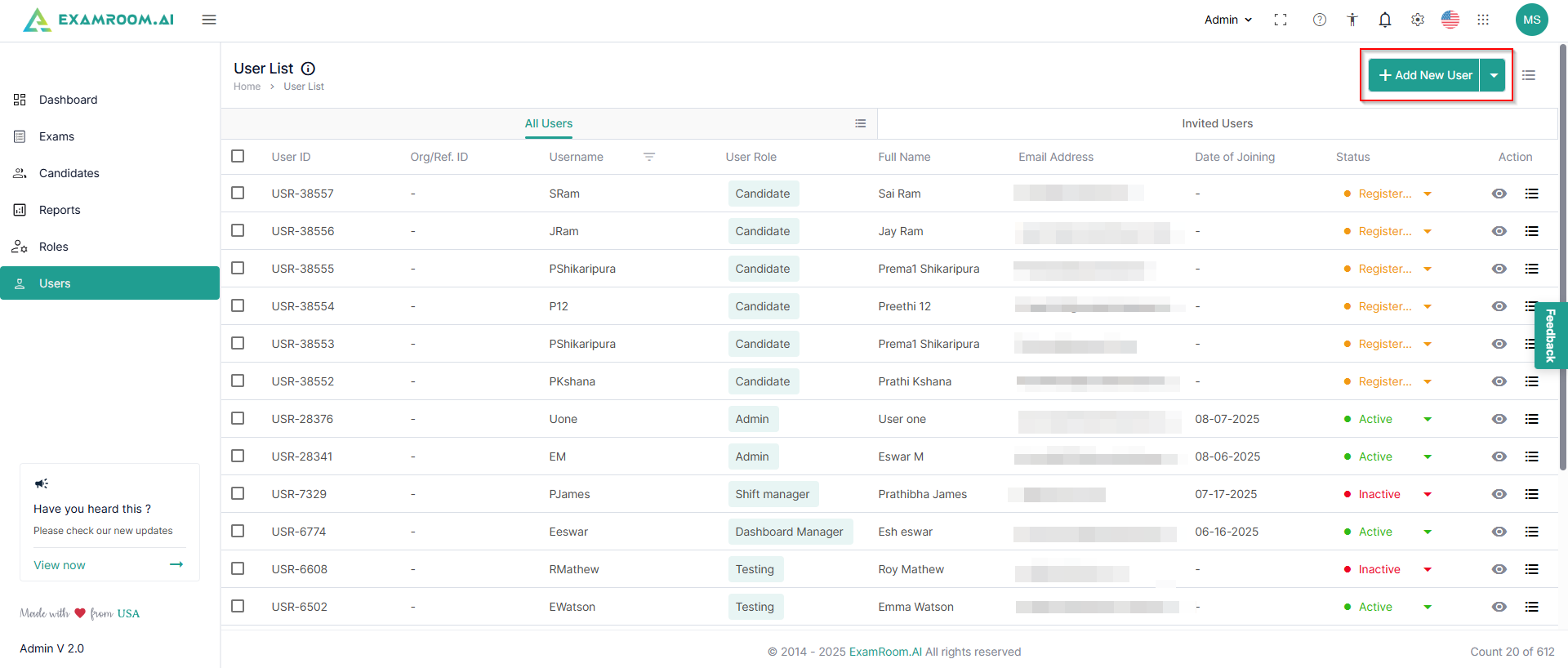The height and width of the screenshot is (668, 1568).
Task: Toggle the select-all users checkbox
Action: pos(238,156)
